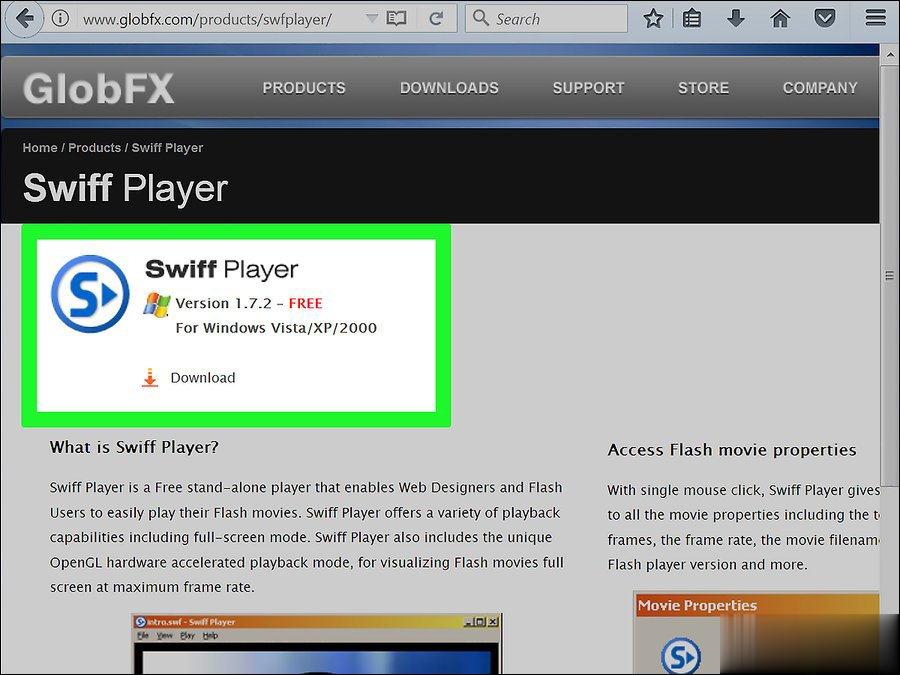Screen dimensions: 900x675
Task: Open the DOWNLOADS navigation menu
Action: (x=449, y=88)
